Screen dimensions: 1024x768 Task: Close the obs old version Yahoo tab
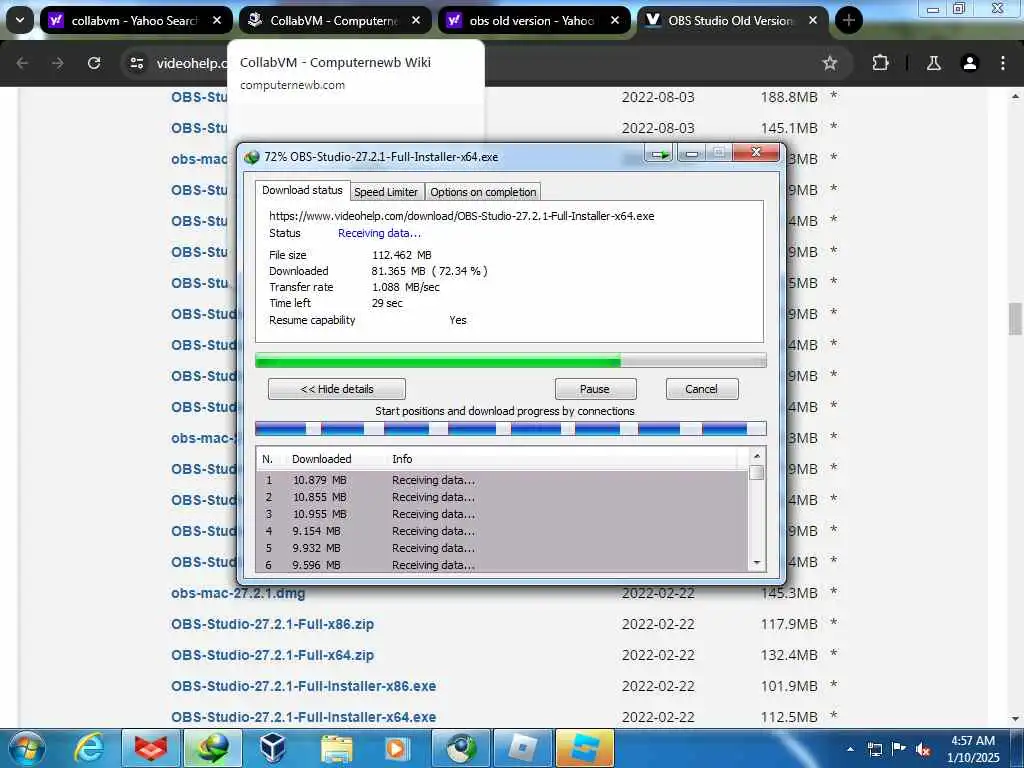point(615,20)
